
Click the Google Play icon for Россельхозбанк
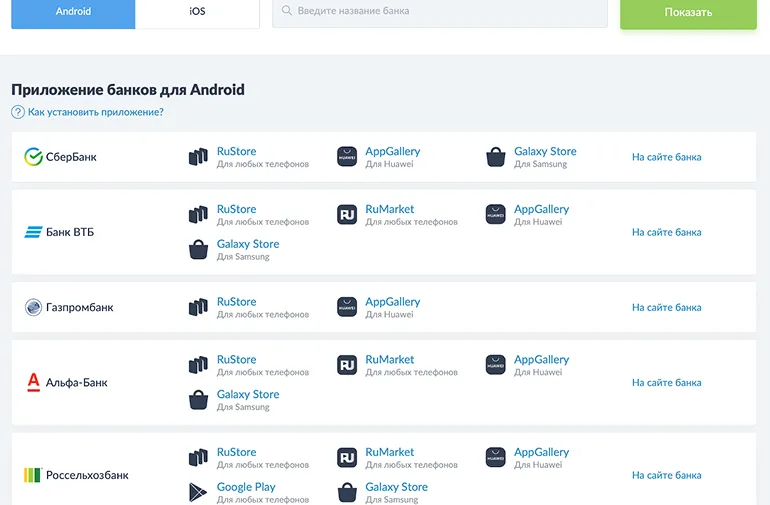[x=198, y=492]
